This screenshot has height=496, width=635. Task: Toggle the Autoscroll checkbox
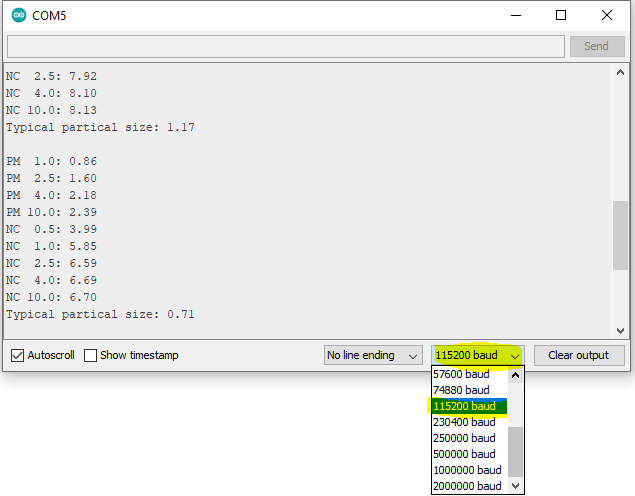pyautogui.click(x=17, y=356)
